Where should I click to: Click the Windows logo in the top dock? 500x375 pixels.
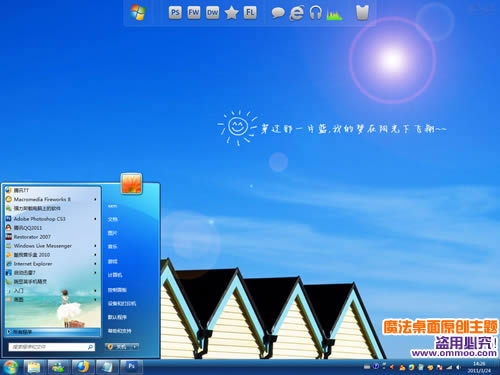pos(138,13)
